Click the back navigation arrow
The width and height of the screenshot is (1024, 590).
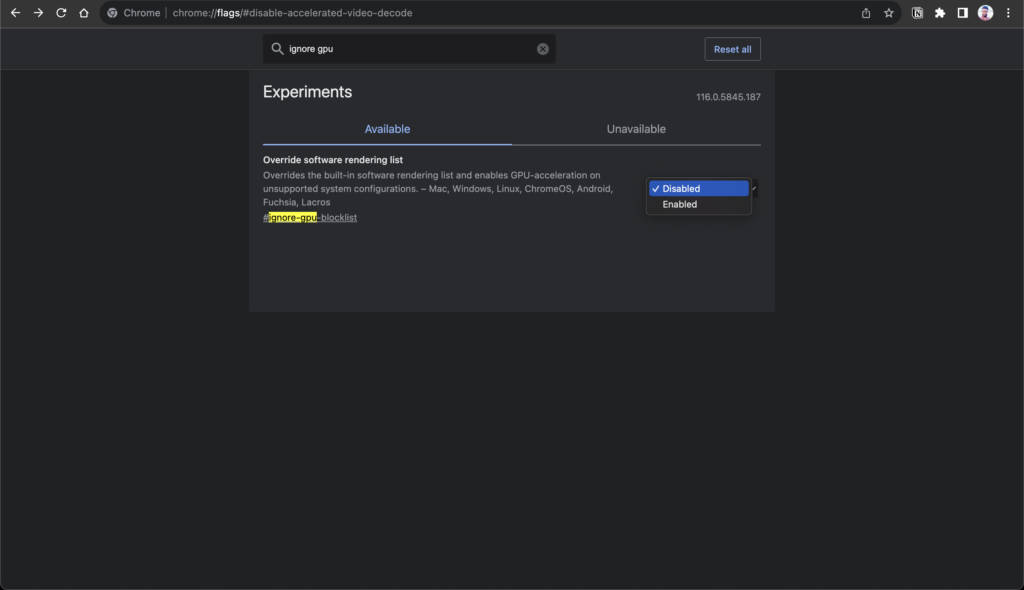tap(17, 13)
